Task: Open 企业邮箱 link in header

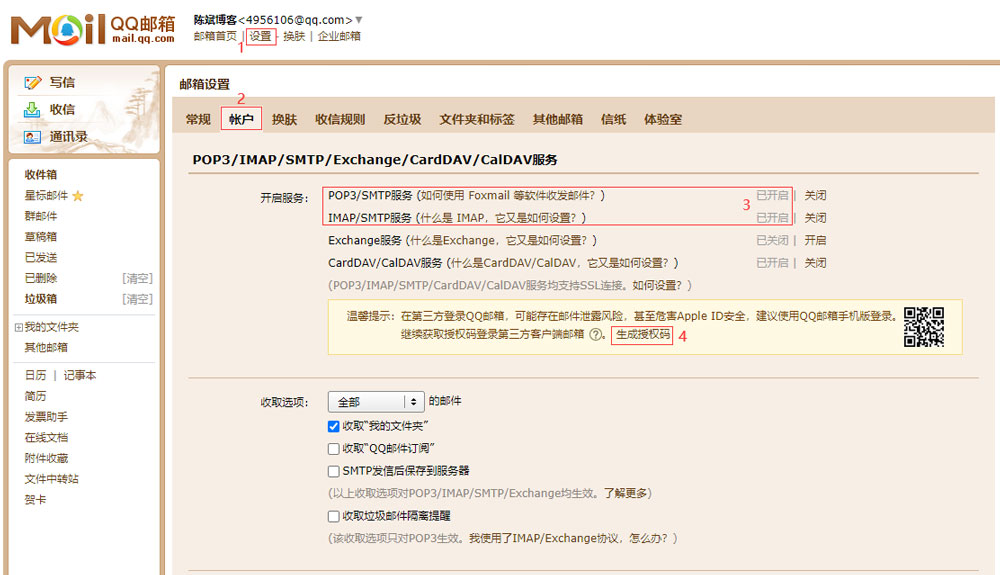Action: coord(339,36)
